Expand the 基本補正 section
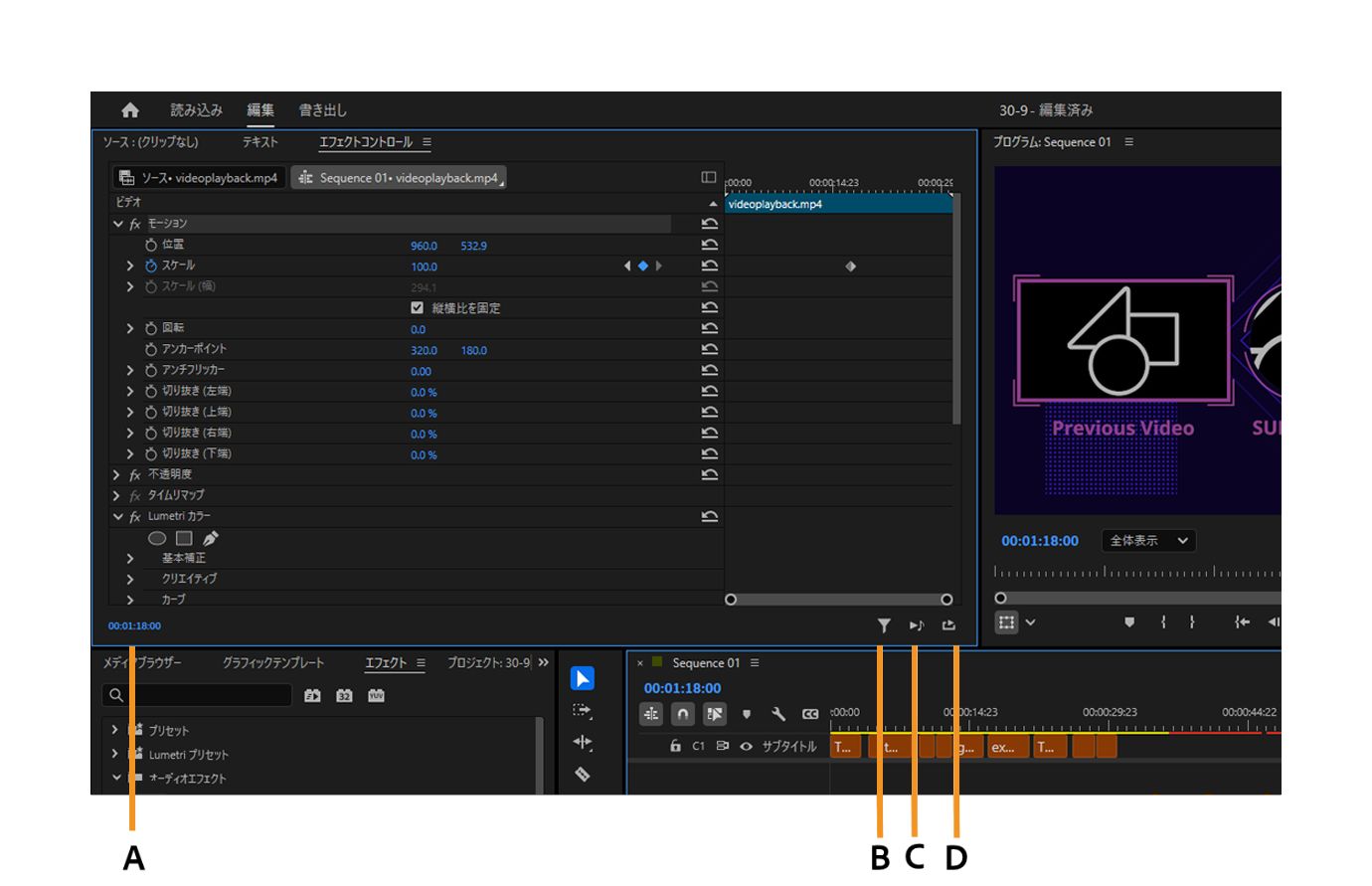 [x=130, y=558]
